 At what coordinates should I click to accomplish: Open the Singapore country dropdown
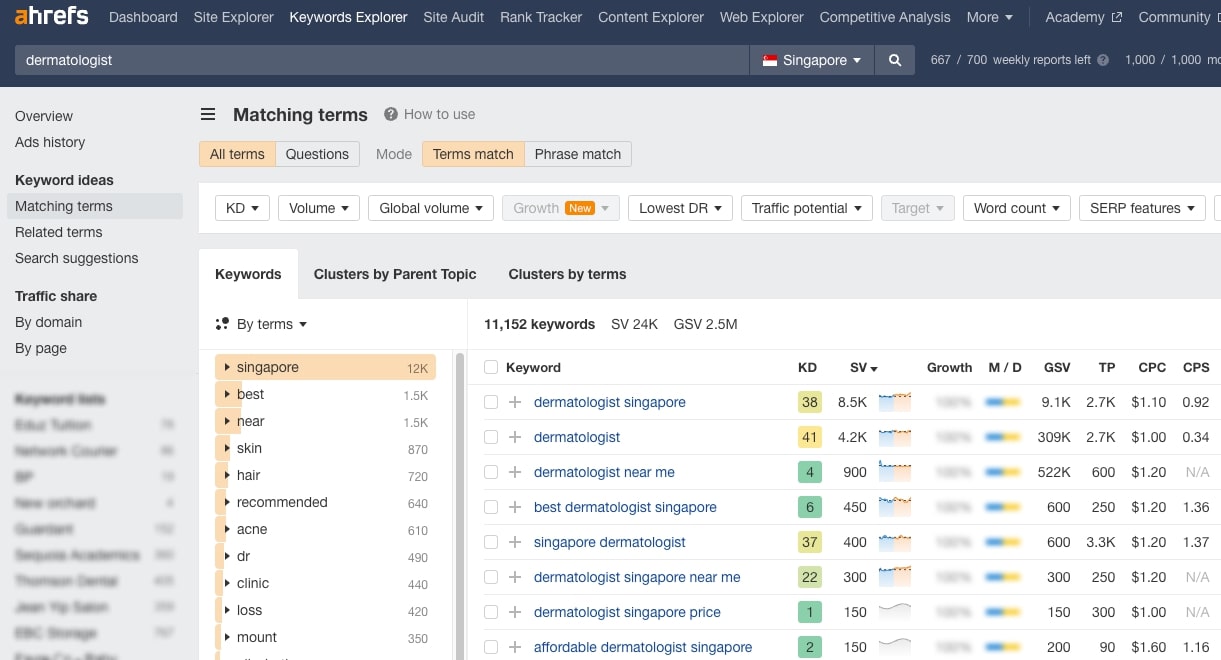click(x=811, y=60)
